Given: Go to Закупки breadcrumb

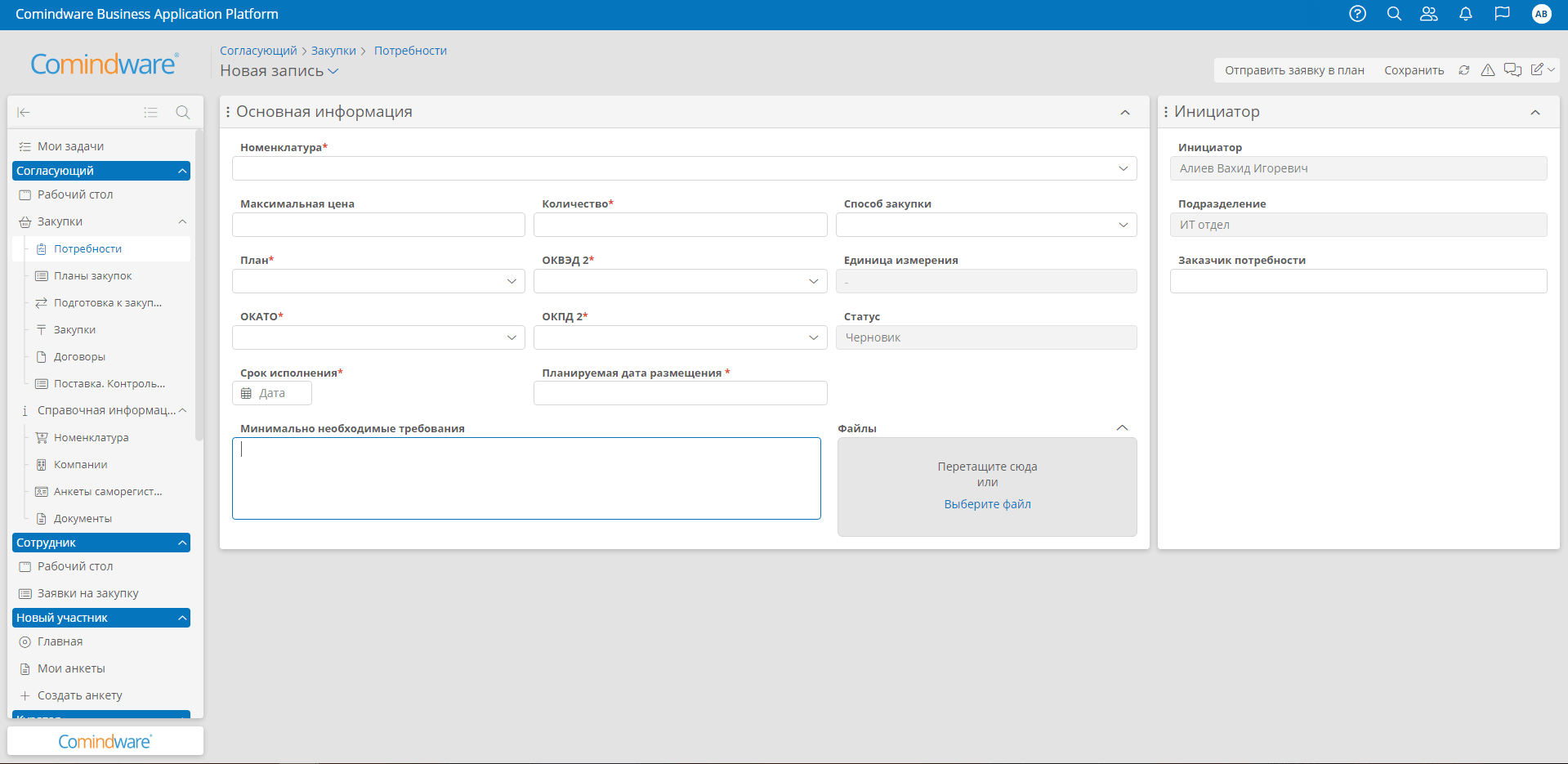Looking at the screenshot, I should click(333, 51).
